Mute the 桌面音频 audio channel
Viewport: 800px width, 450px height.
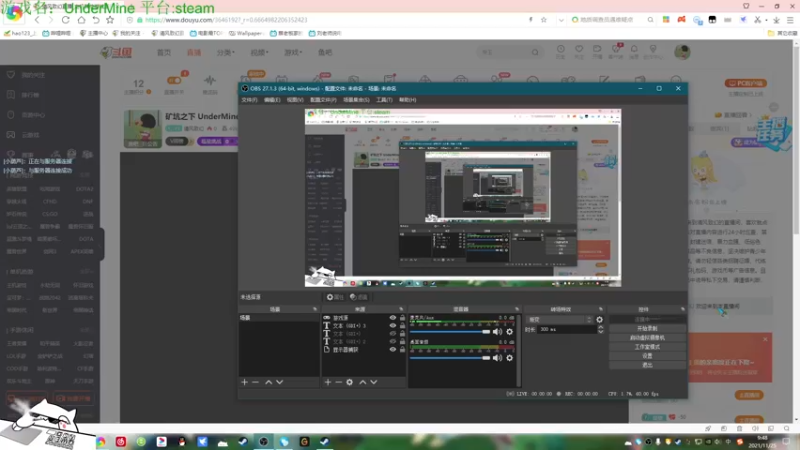click(x=497, y=358)
